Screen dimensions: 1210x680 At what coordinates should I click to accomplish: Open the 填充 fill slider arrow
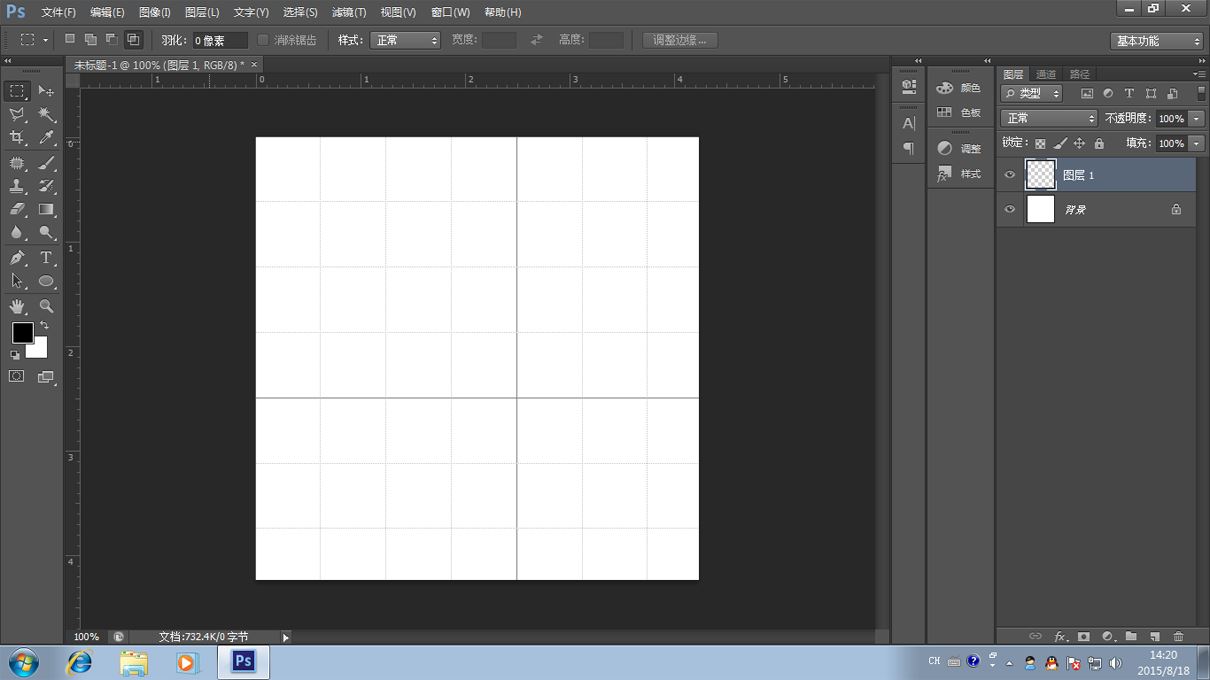pos(1196,143)
